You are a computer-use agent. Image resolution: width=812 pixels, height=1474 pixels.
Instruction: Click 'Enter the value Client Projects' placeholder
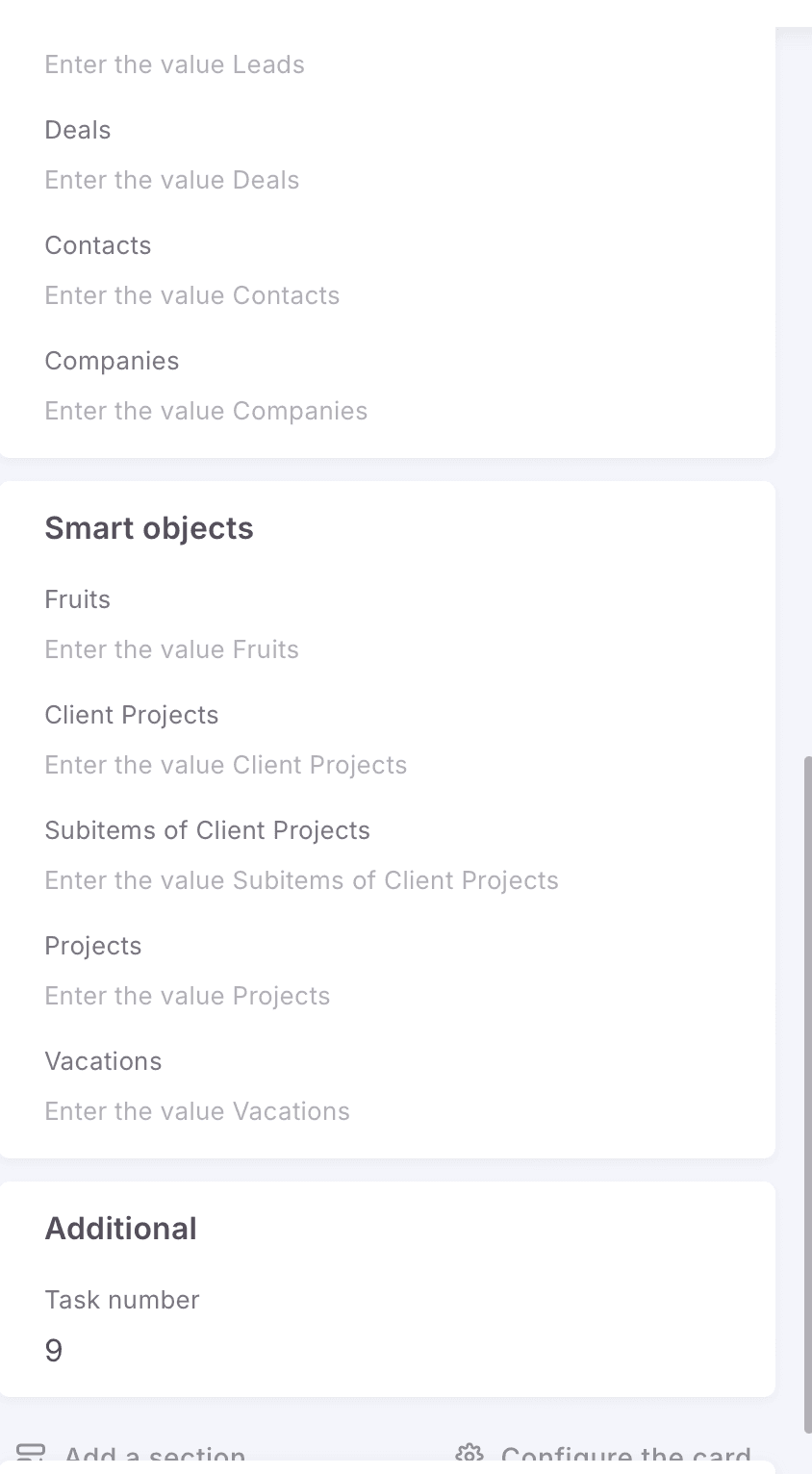[226, 765]
